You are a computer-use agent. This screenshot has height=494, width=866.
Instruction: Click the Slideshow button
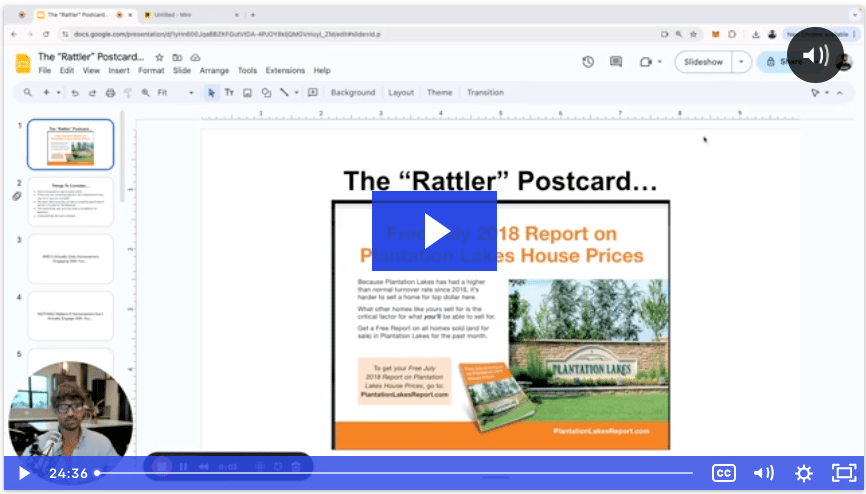(x=703, y=62)
